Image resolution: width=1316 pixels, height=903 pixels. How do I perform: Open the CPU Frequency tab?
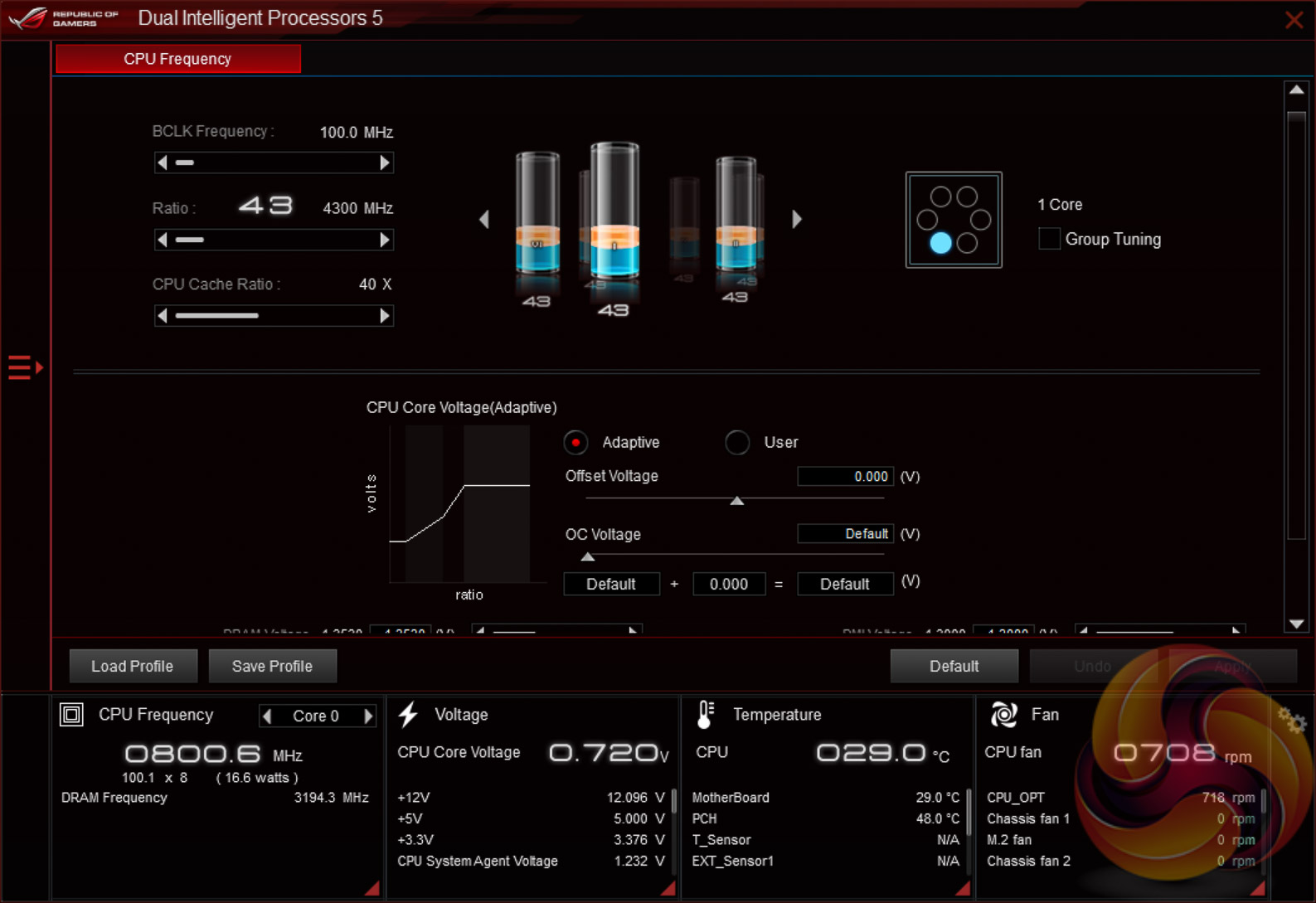coord(178,59)
